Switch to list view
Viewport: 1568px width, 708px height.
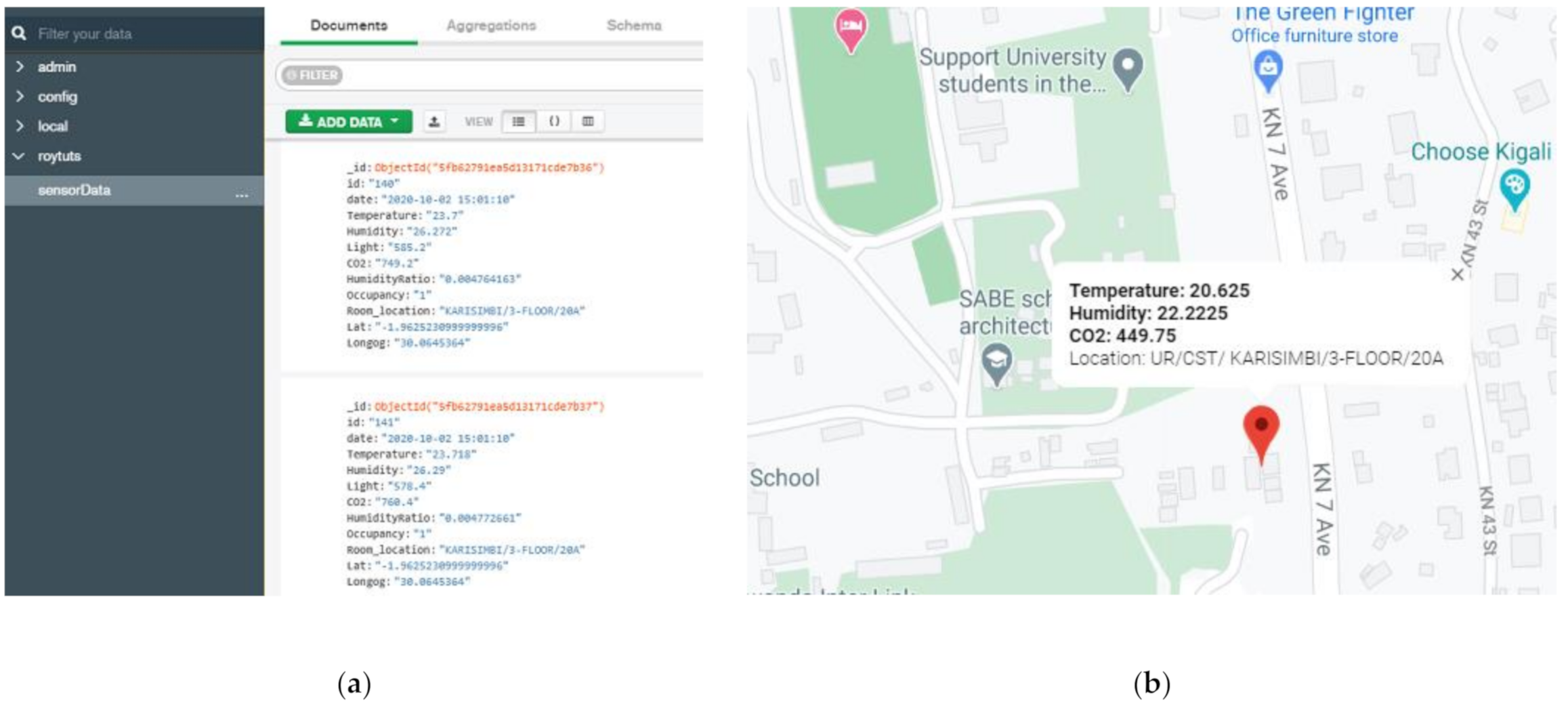pyautogui.click(x=519, y=121)
